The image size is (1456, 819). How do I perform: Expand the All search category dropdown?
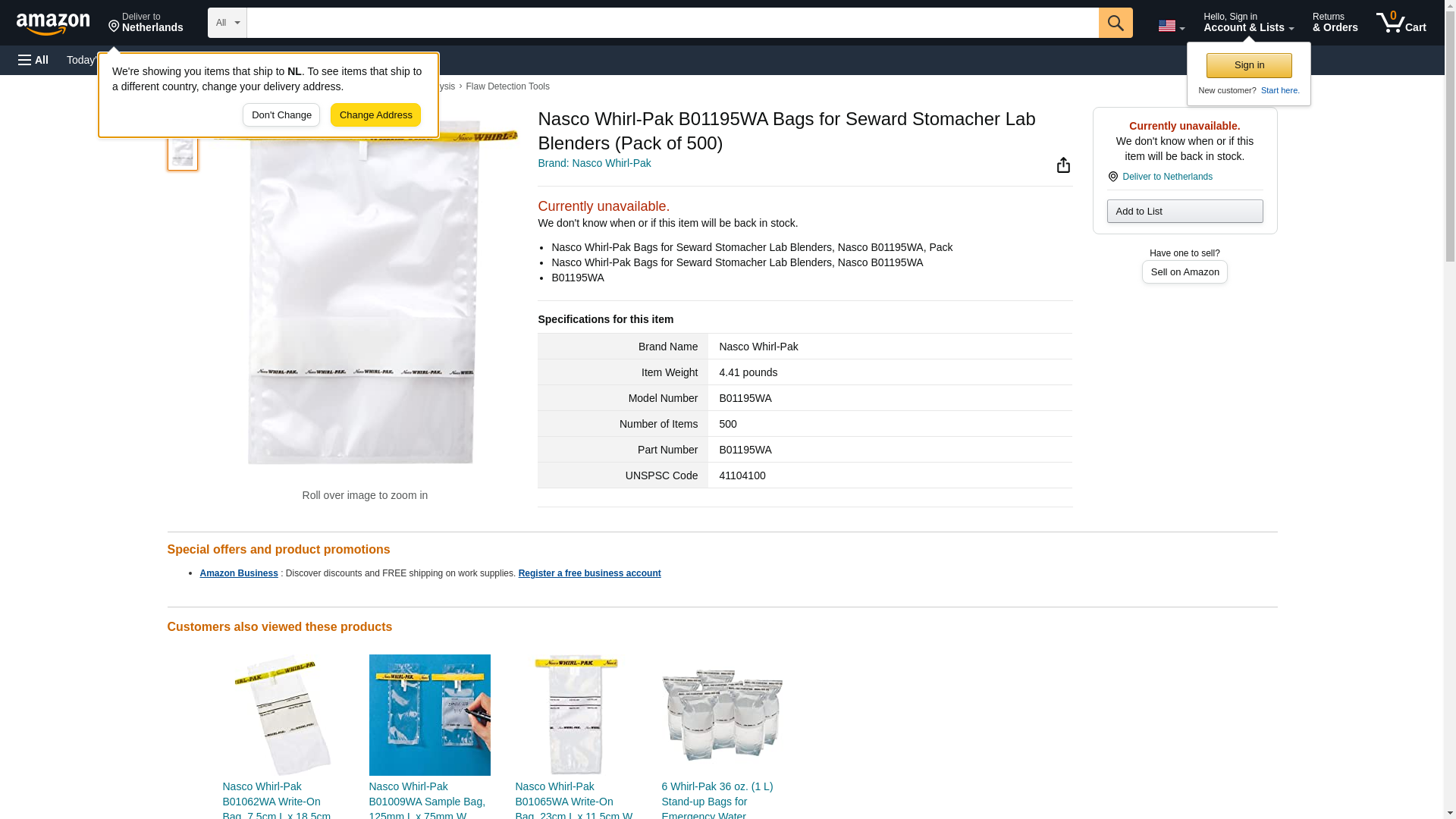[227, 23]
